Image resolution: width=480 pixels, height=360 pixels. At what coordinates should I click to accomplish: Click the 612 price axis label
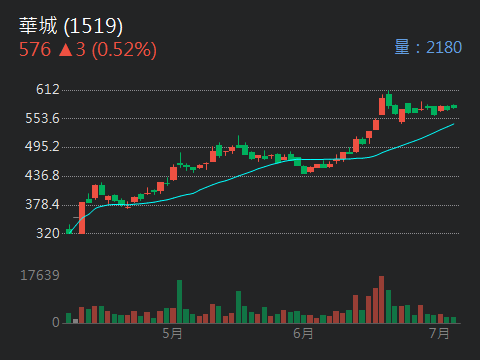coord(48,89)
